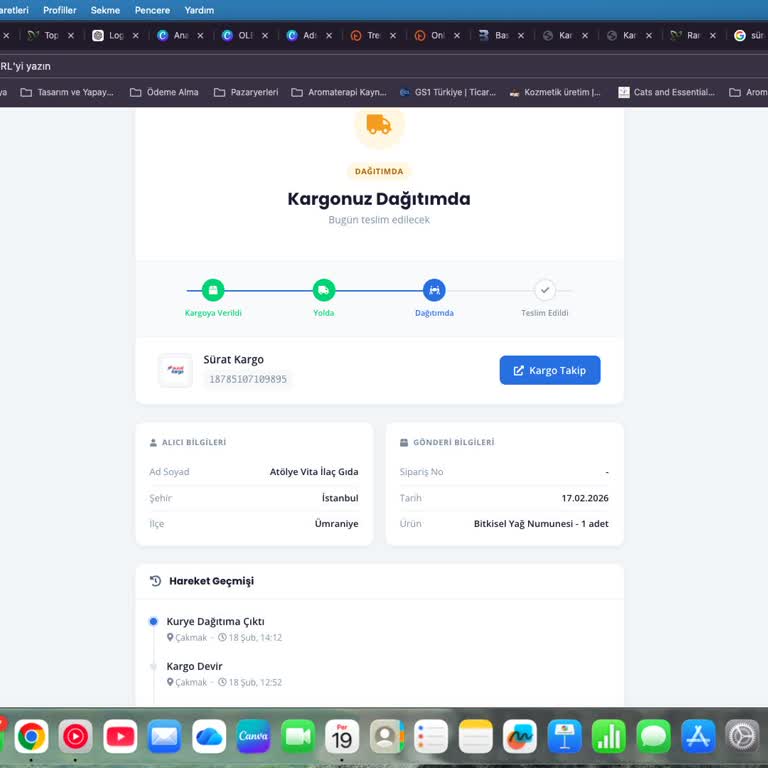Select the Kurye Dağıtıma Çıktı entry
The image size is (768, 768).
point(216,621)
